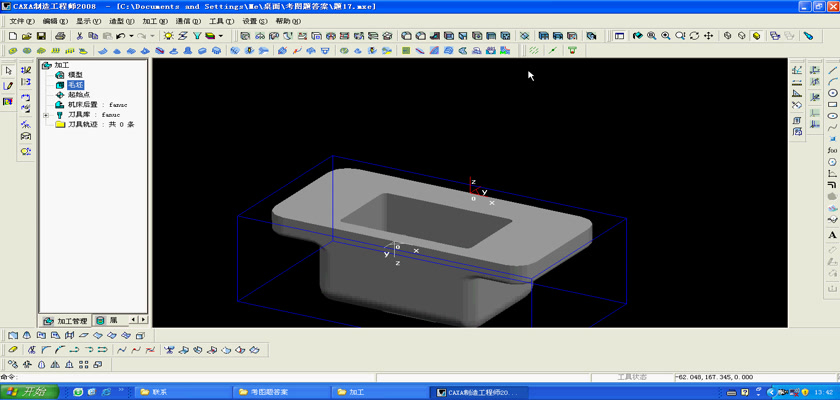
Task: Switch to 联系 taskbar folder
Action: pos(183,392)
